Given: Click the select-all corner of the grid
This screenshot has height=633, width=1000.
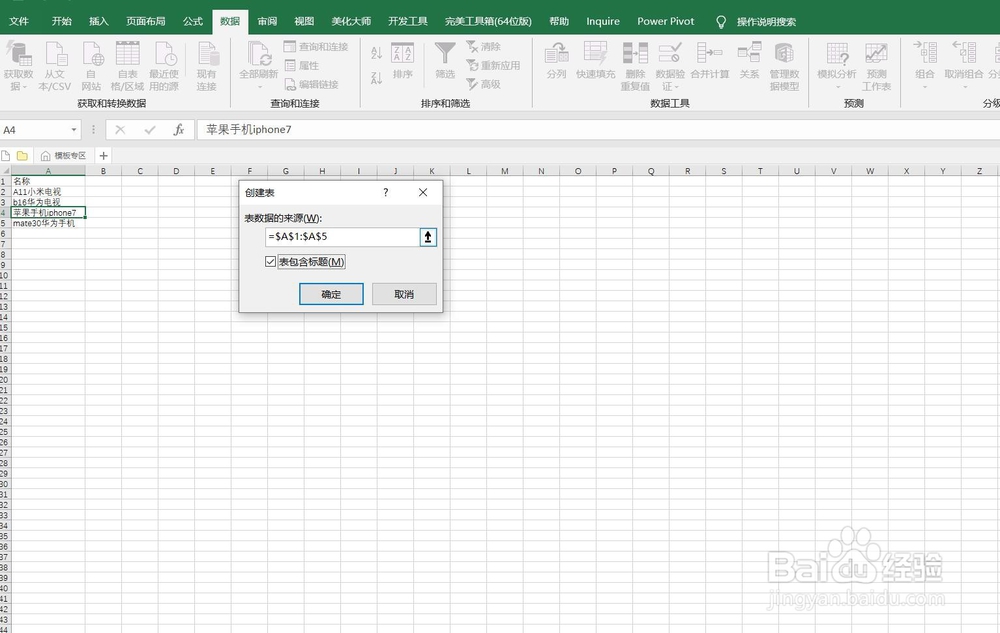Looking at the screenshot, I should [5, 171].
